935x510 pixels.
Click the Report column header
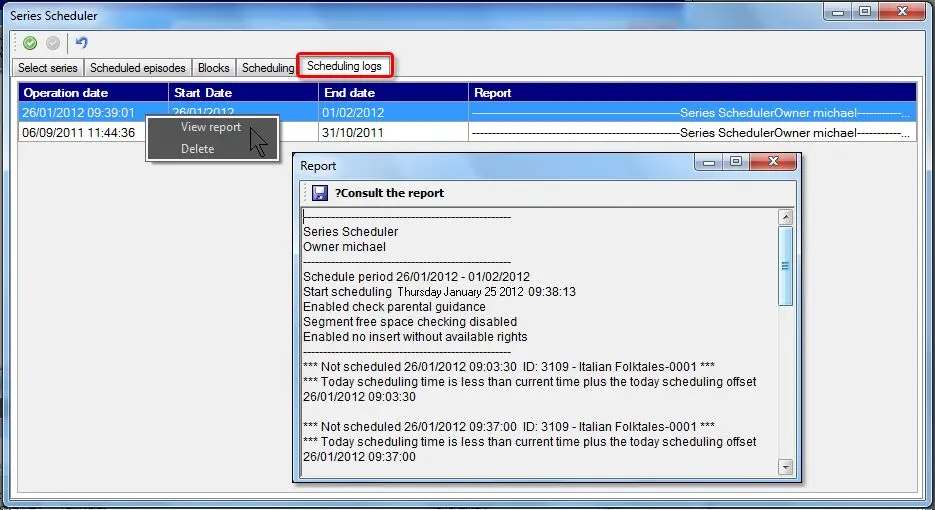690,93
